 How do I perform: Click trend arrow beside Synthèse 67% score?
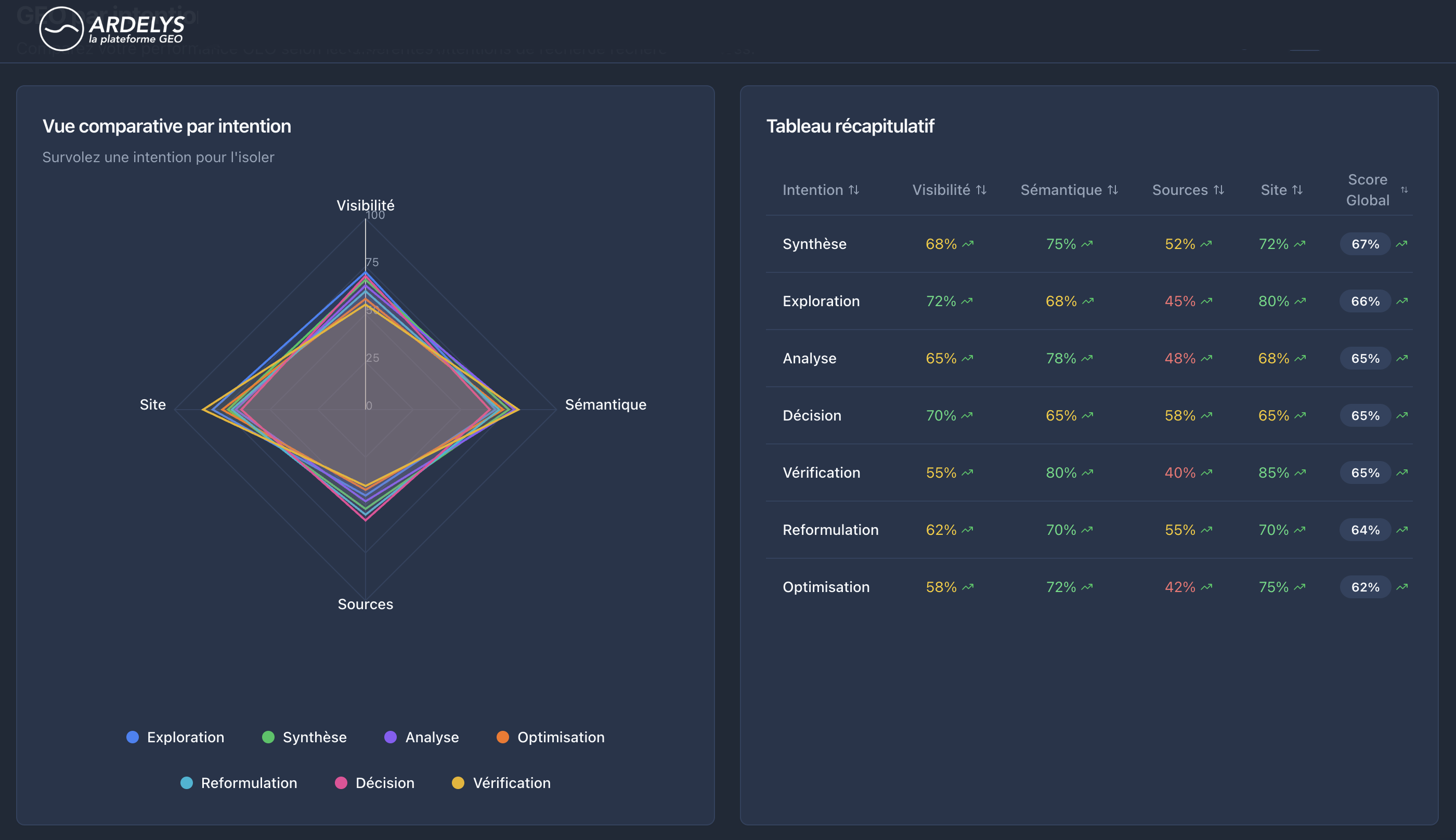[x=1402, y=244]
